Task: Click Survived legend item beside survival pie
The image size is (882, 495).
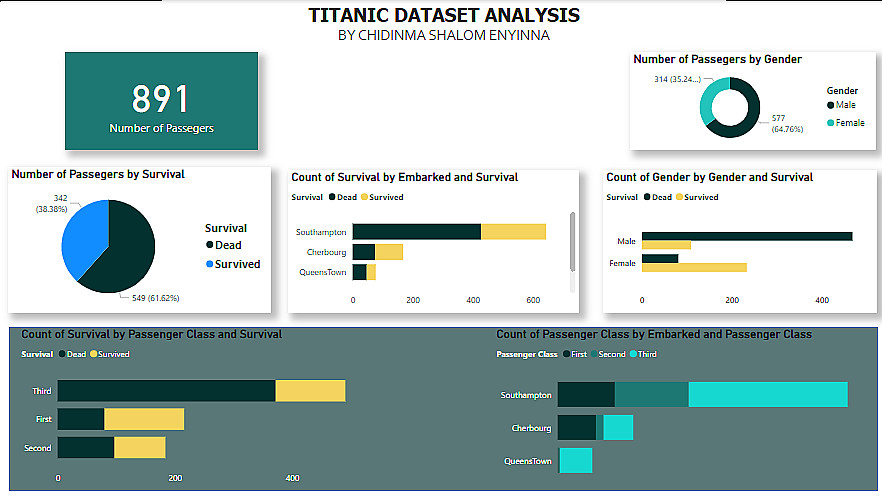Action: [233, 264]
